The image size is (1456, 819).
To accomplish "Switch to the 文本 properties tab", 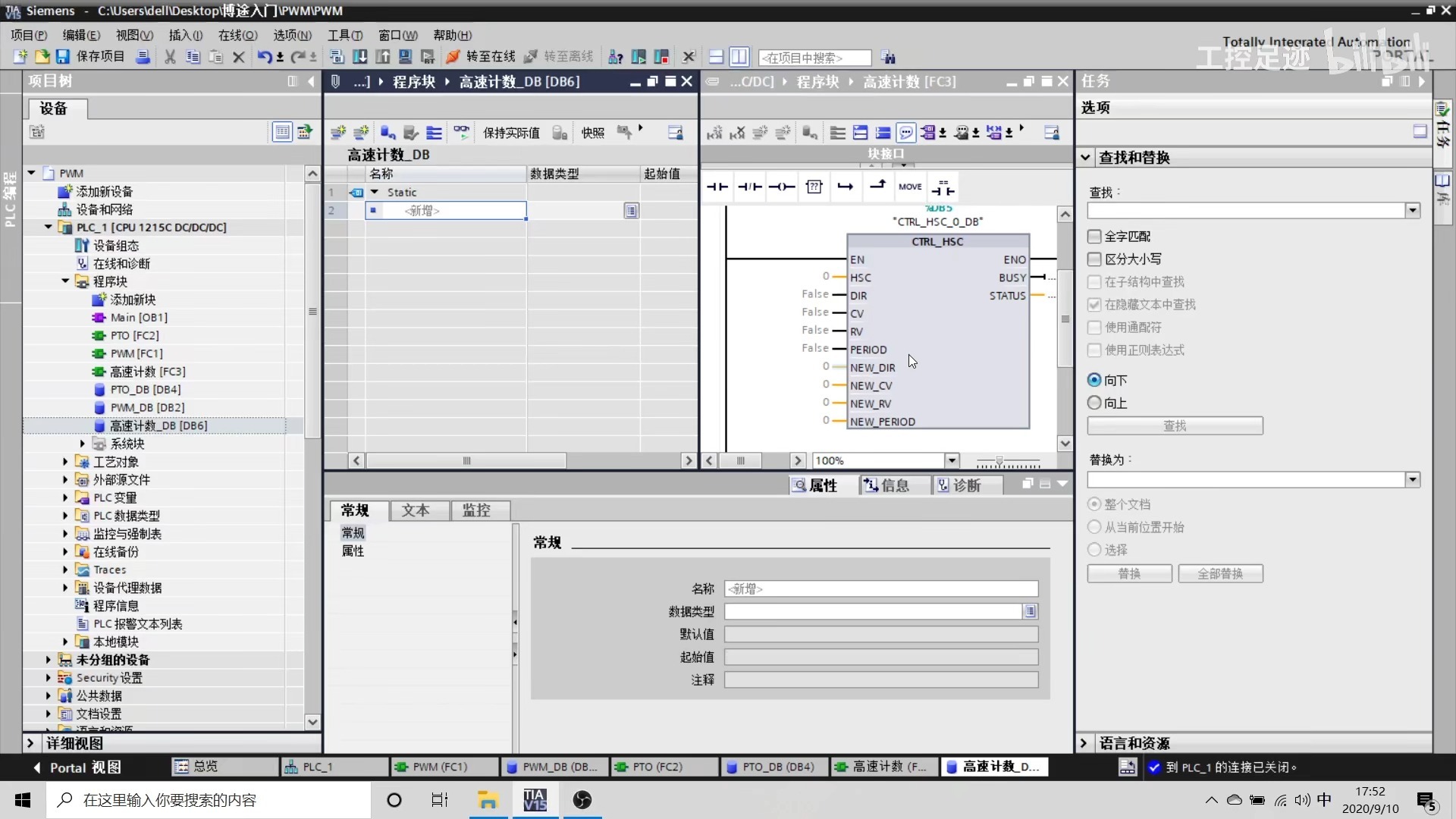I will point(416,510).
